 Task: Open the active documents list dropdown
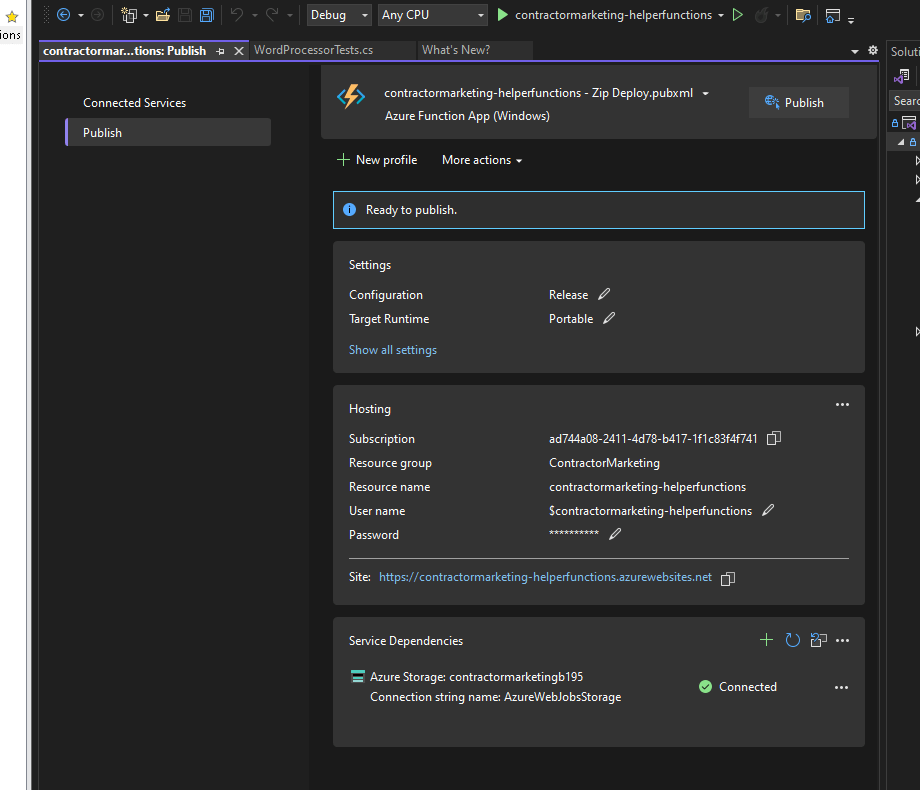coord(854,52)
